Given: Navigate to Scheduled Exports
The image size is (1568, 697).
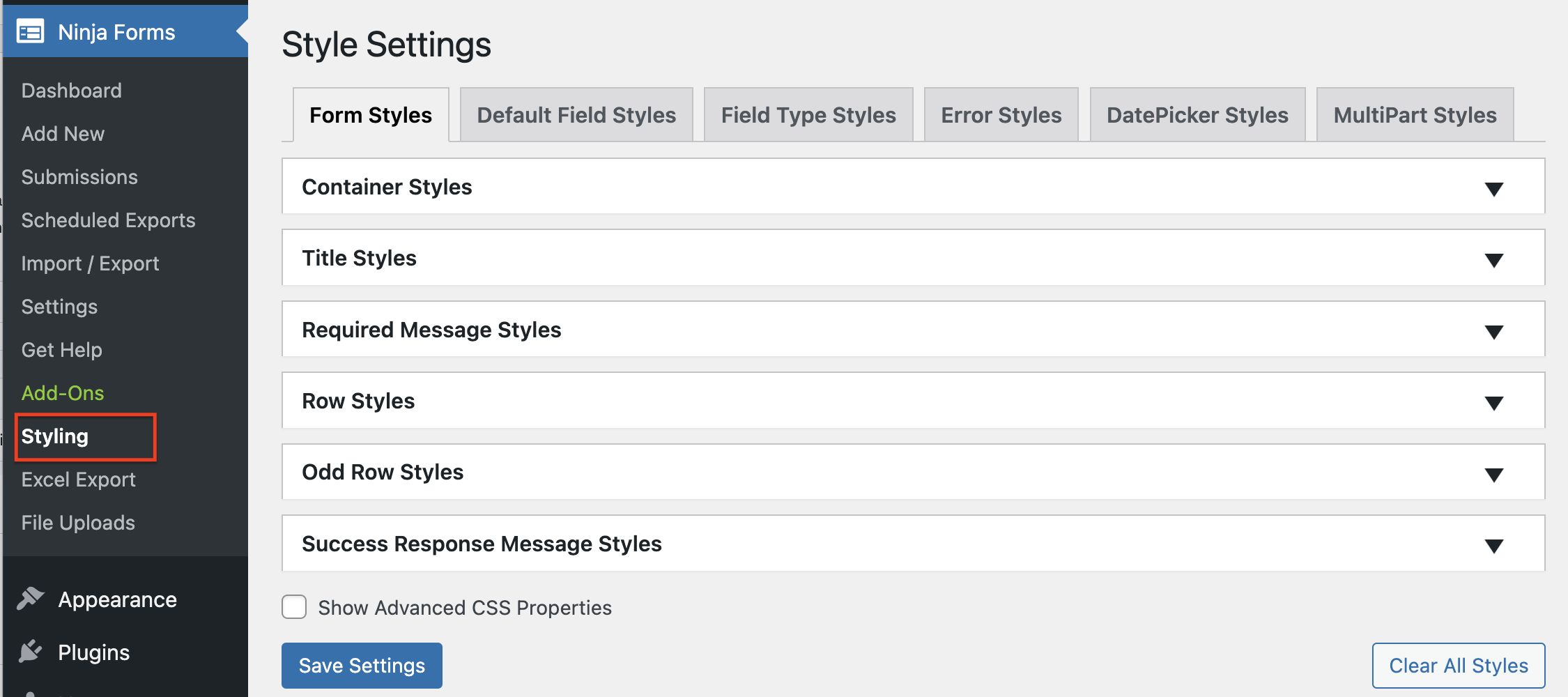Looking at the screenshot, I should point(108,220).
